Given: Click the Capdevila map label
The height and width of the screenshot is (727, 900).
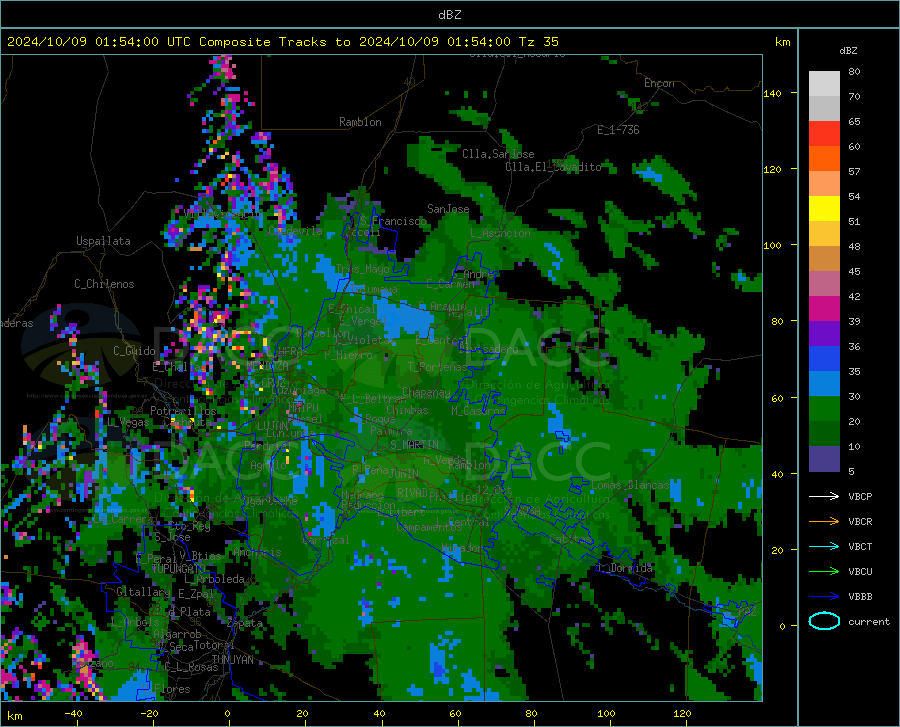Looking at the screenshot, I should pos(295,231).
